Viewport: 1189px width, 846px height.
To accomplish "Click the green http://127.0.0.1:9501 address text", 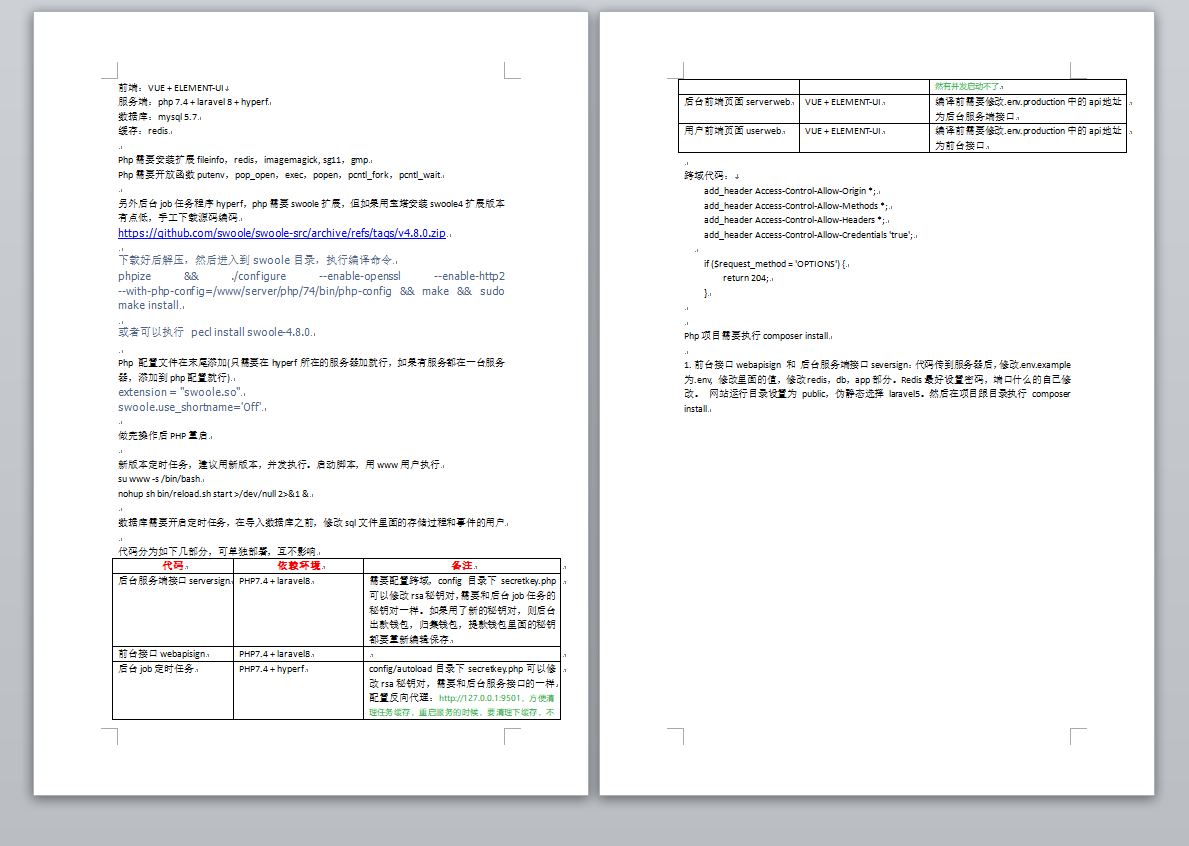I will click(x=480, y=698).
